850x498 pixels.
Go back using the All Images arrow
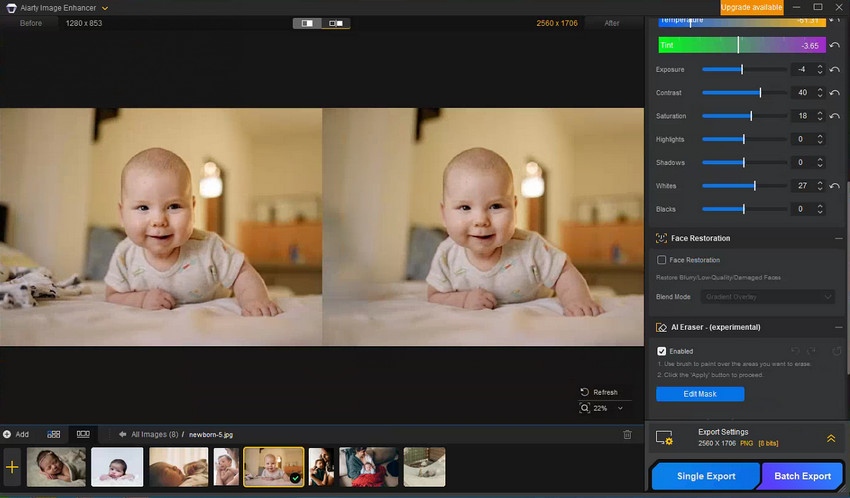122,434
